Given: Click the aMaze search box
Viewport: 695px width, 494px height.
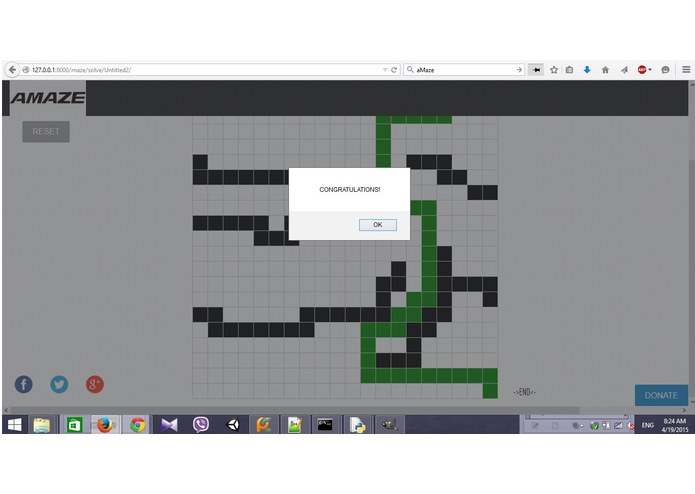Looking at the screenshot, I should [x=463, y=70].
